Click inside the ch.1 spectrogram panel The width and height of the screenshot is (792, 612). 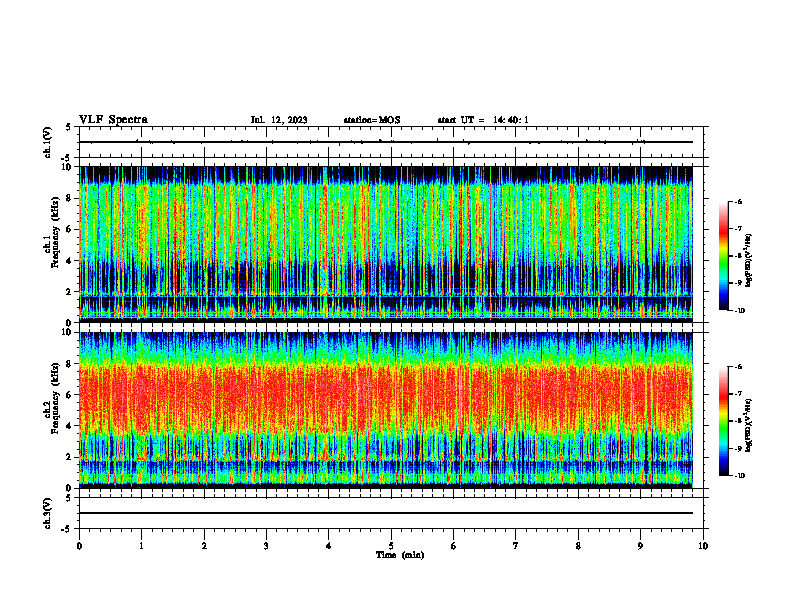click(x=386, y=244)
